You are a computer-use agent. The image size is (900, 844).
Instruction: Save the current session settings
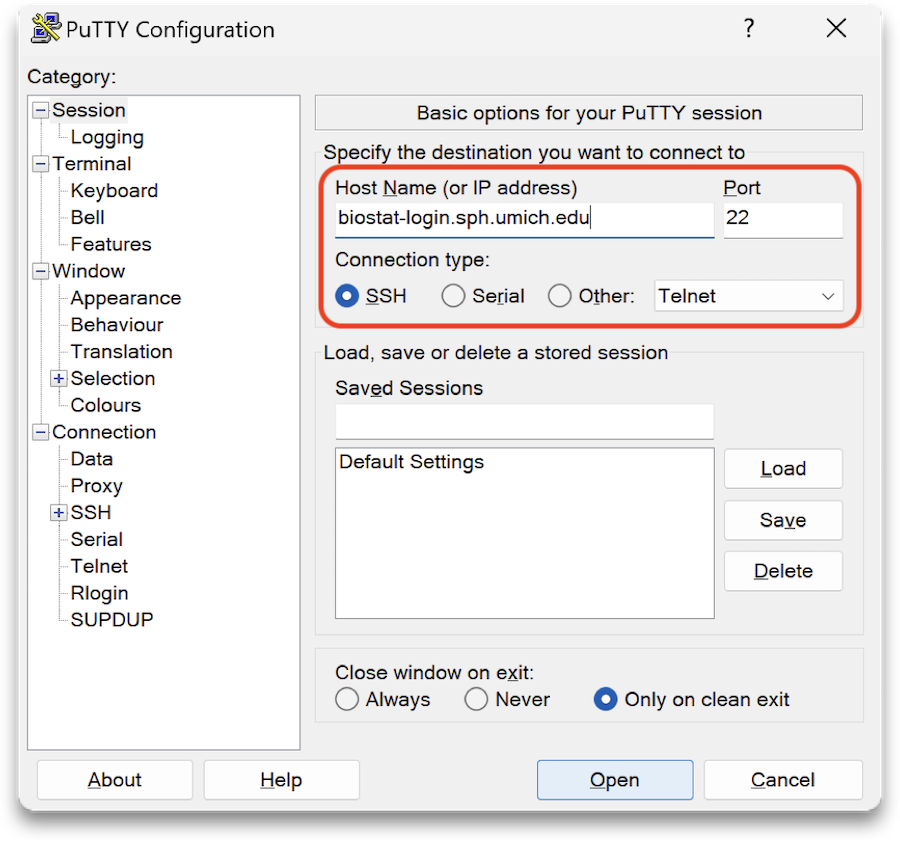(x=783, y=520)
